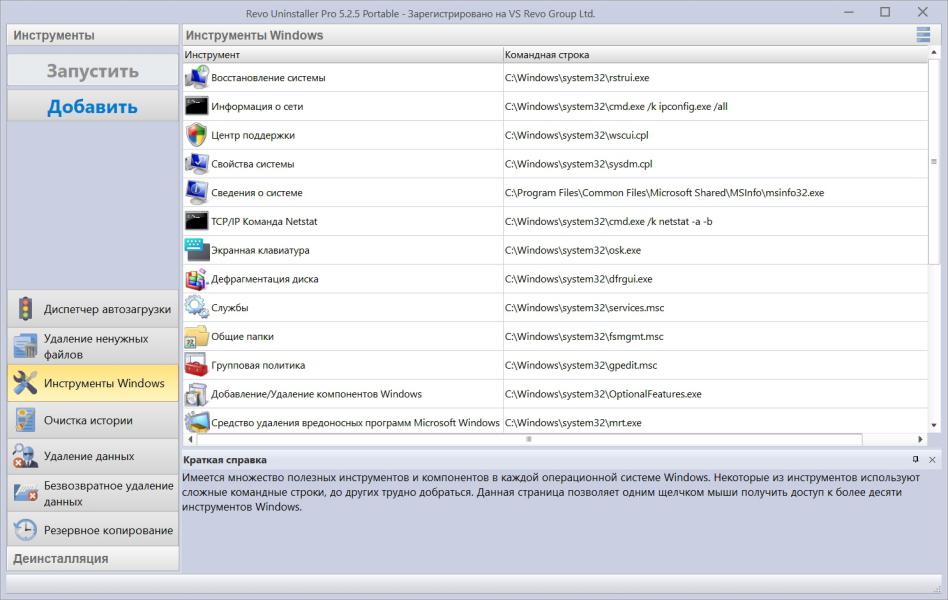Click the vertical scrollbar up arrow
948x600 pixels.
[x=934, y=53]
